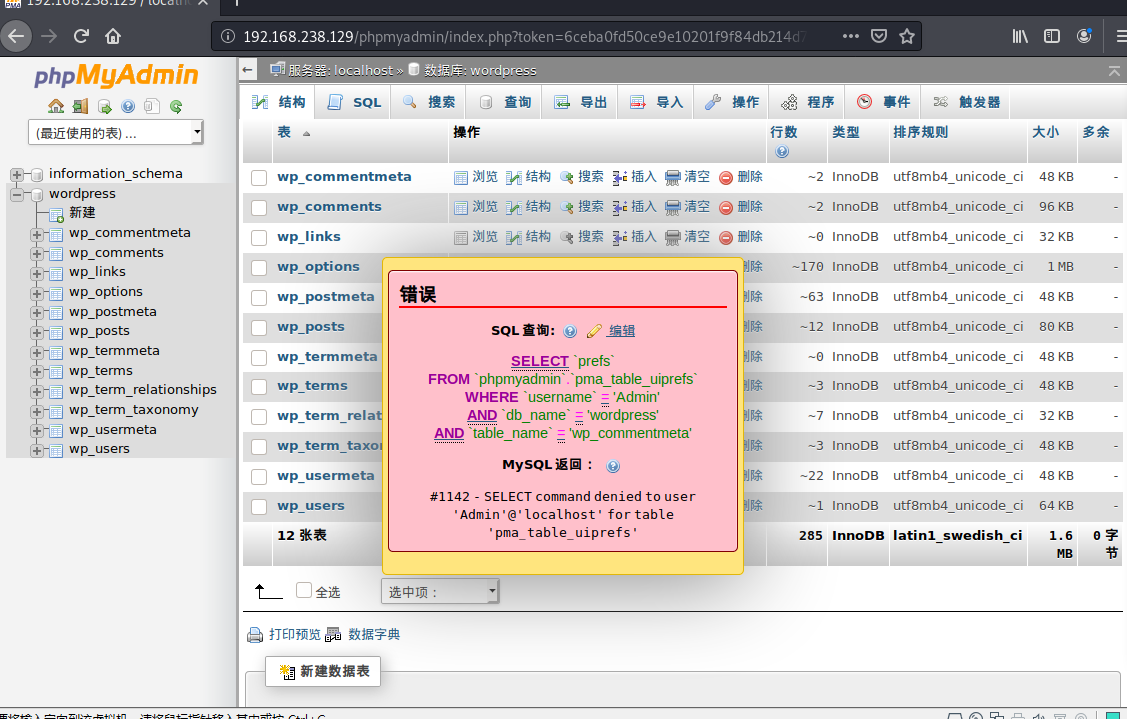The image size is (1127, 719).
Task: Expand wp_options in navigation tree
Action: [x=37, y=293]
